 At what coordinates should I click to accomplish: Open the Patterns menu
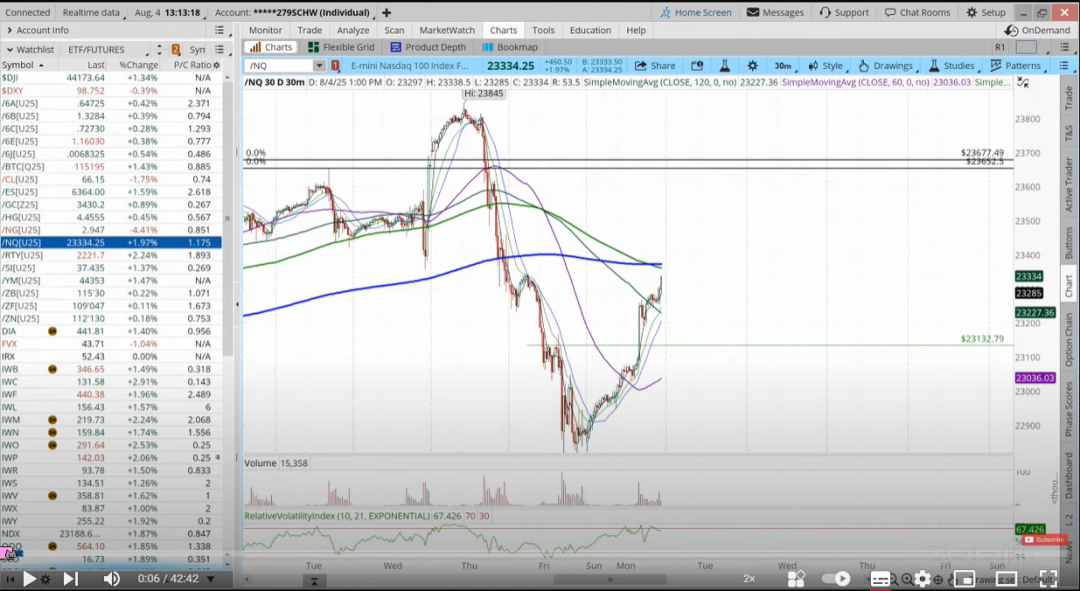(1015, 65)
